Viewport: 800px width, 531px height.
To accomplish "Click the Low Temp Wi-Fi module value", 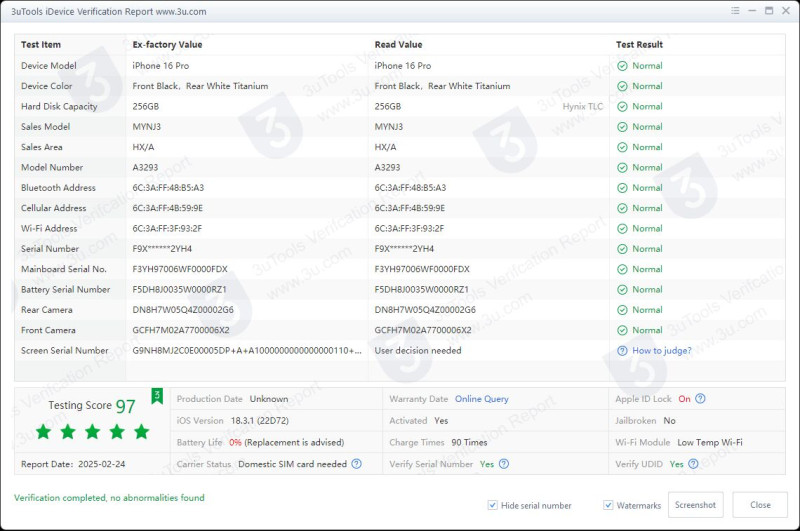I will (710, 442).
